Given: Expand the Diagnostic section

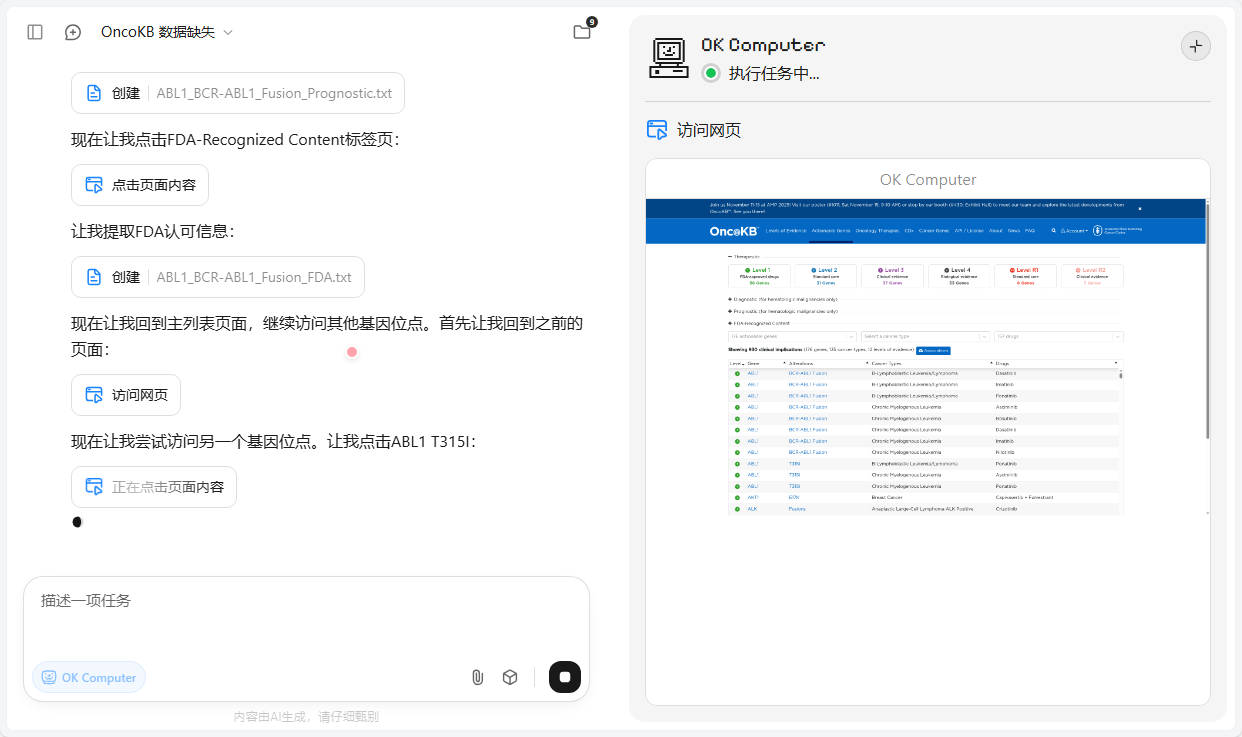Looking at the screenshot, I should [782, 299].
